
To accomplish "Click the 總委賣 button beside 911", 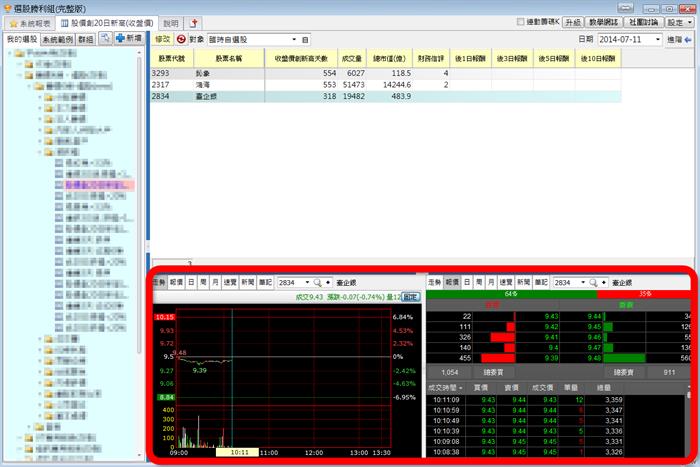I will (x=623, y=372).
